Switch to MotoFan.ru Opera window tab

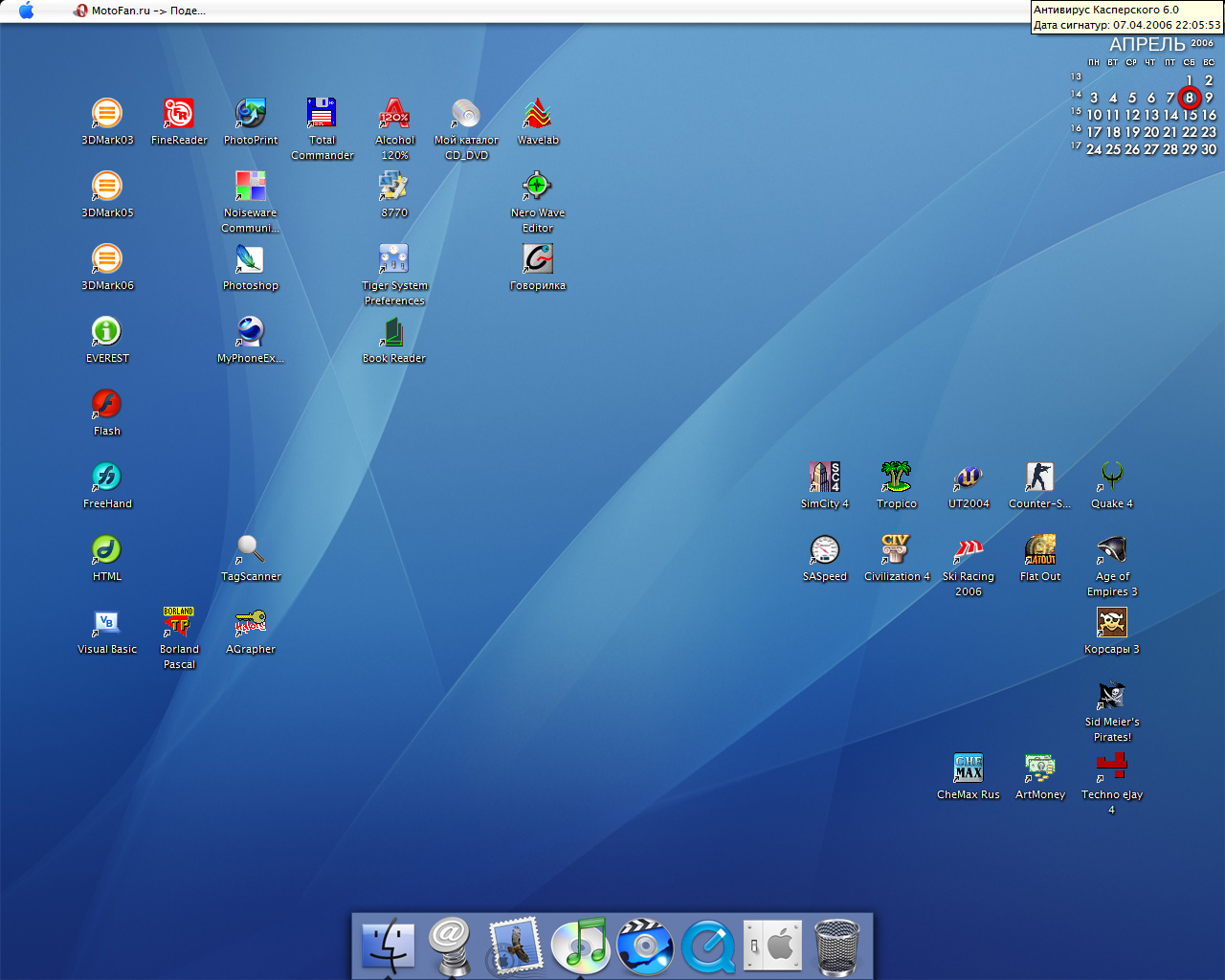pyautogui.click(x=140, y=11)
